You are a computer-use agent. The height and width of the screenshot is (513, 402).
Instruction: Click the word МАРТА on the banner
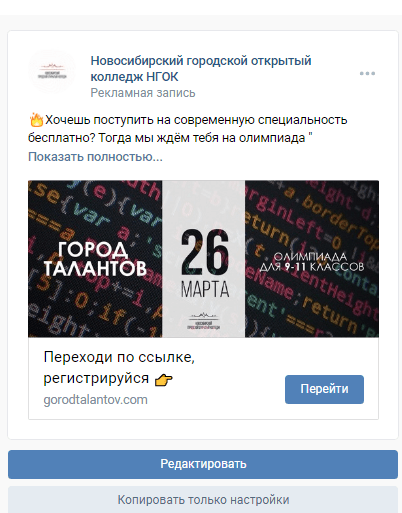click(205, 289)
